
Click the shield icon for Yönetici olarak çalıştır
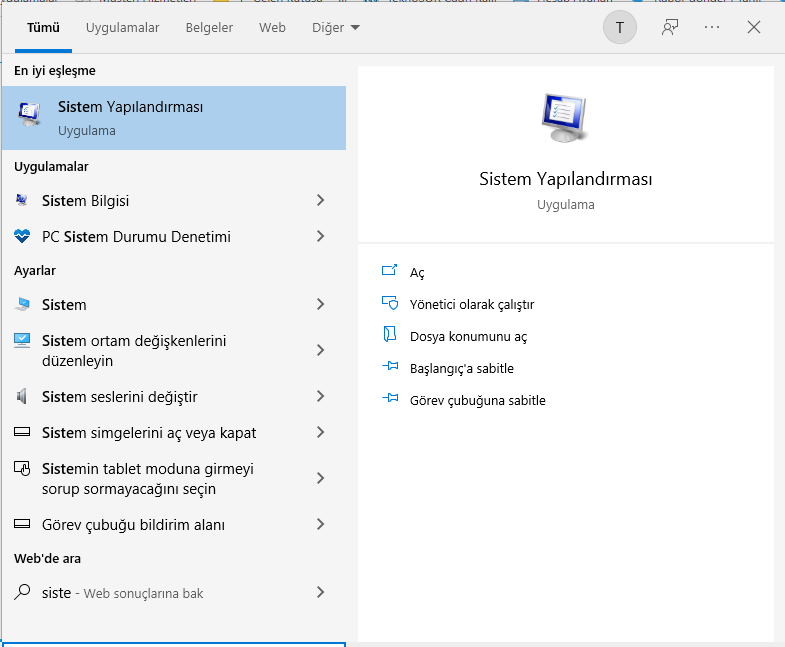390,303
